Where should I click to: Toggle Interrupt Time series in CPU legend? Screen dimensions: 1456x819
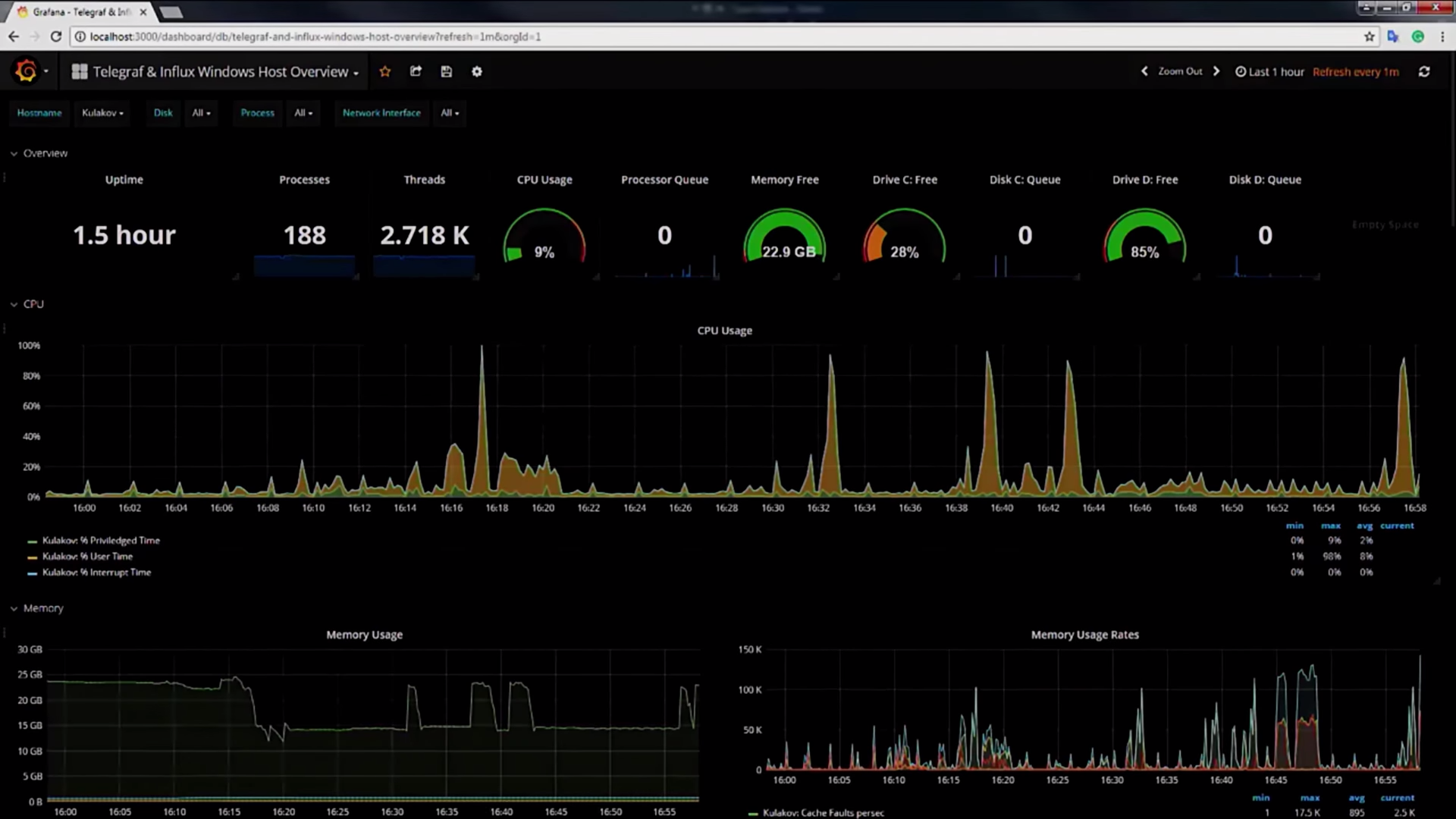pos(96,573)
